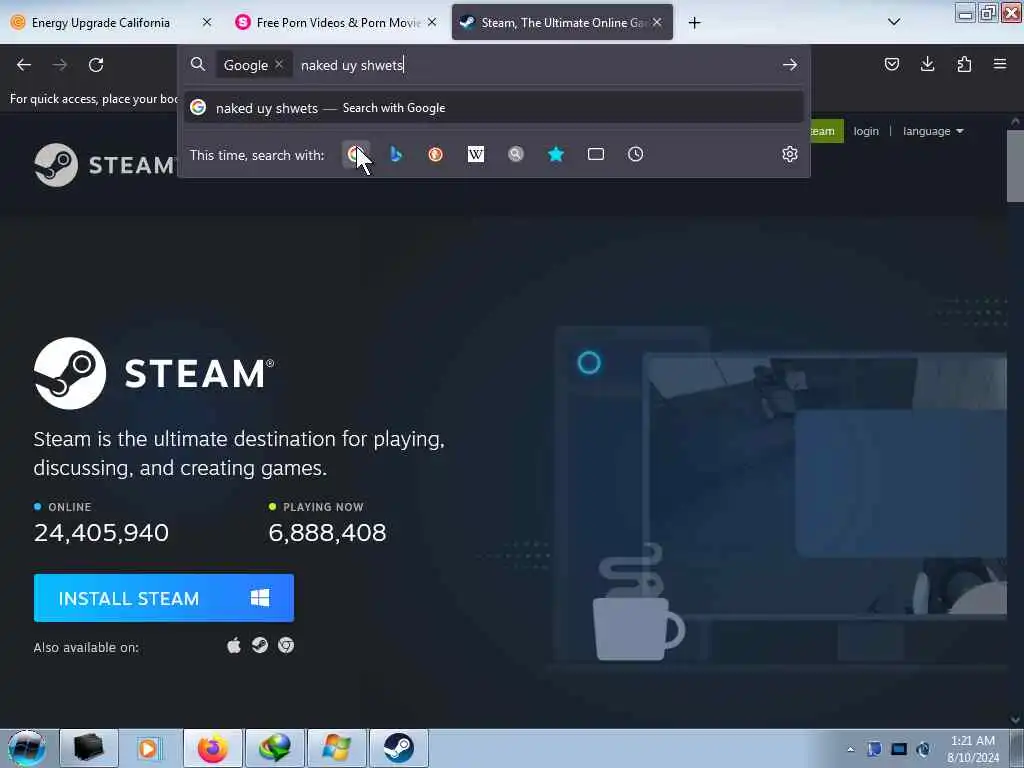Click the search magnifier icon in address bar
This screenshot has height=768, width=1024.
coord(198,64)
